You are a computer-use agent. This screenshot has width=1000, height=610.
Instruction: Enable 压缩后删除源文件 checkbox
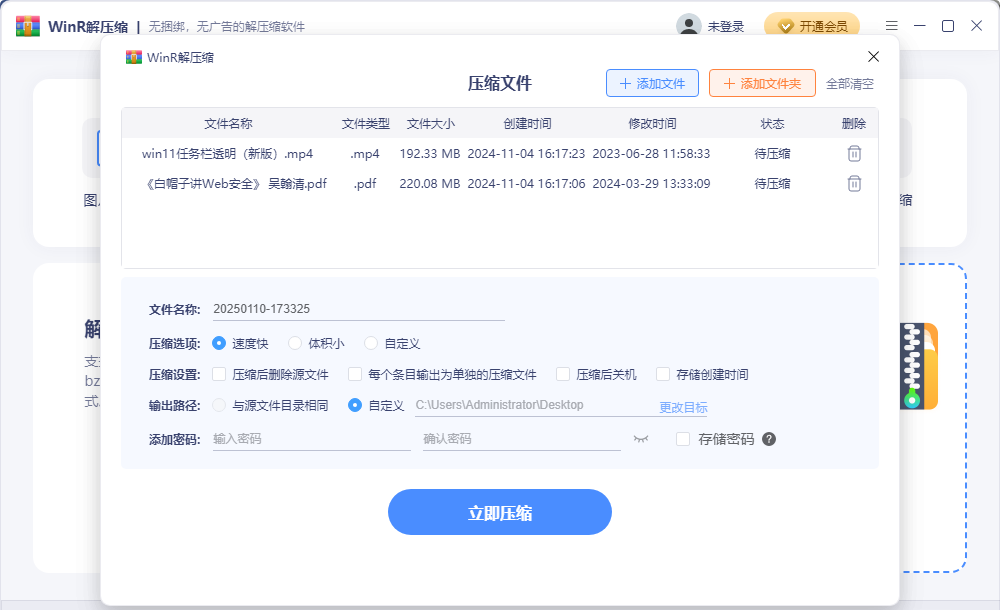coord(220,374)
